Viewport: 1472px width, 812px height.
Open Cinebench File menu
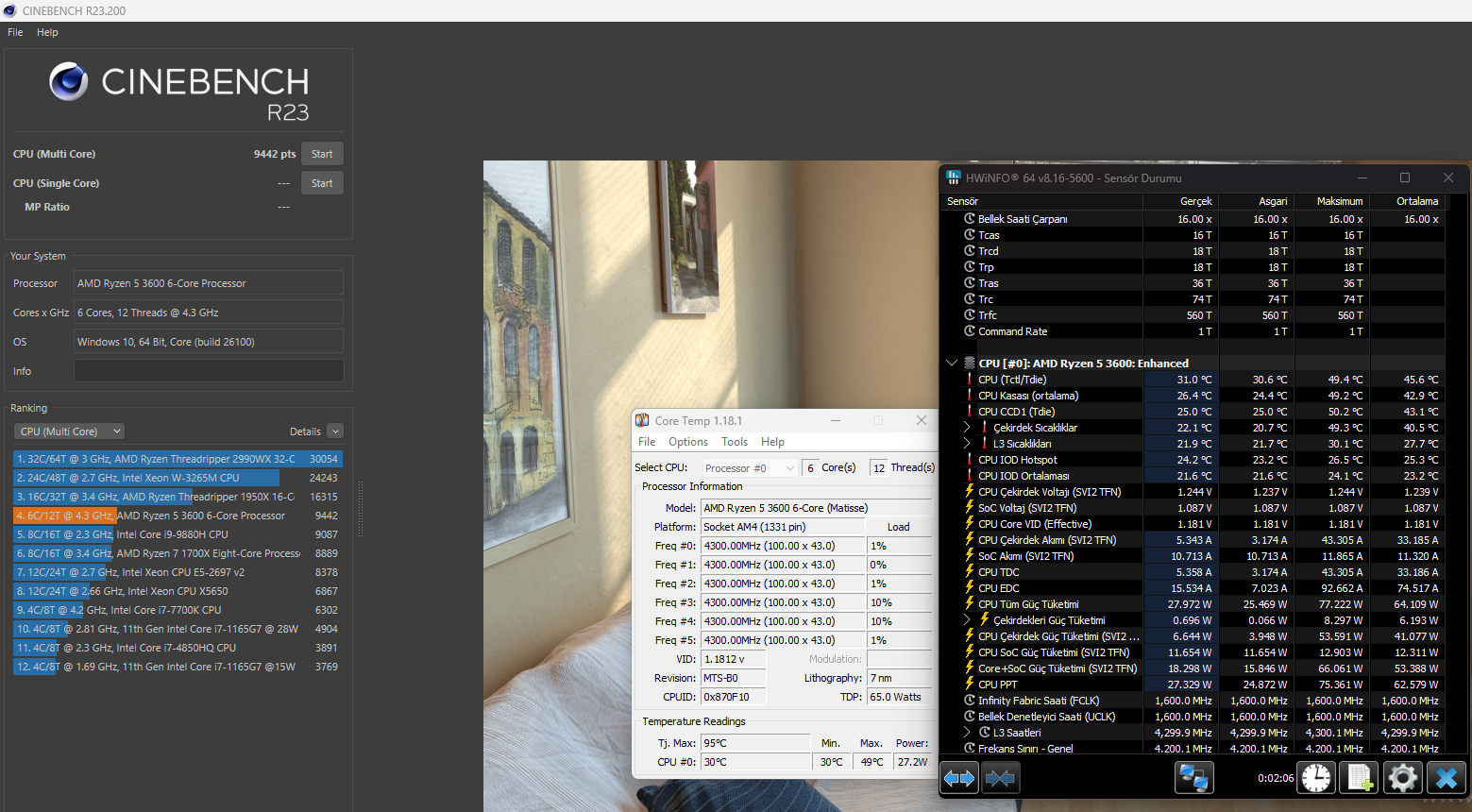[15, 32]
